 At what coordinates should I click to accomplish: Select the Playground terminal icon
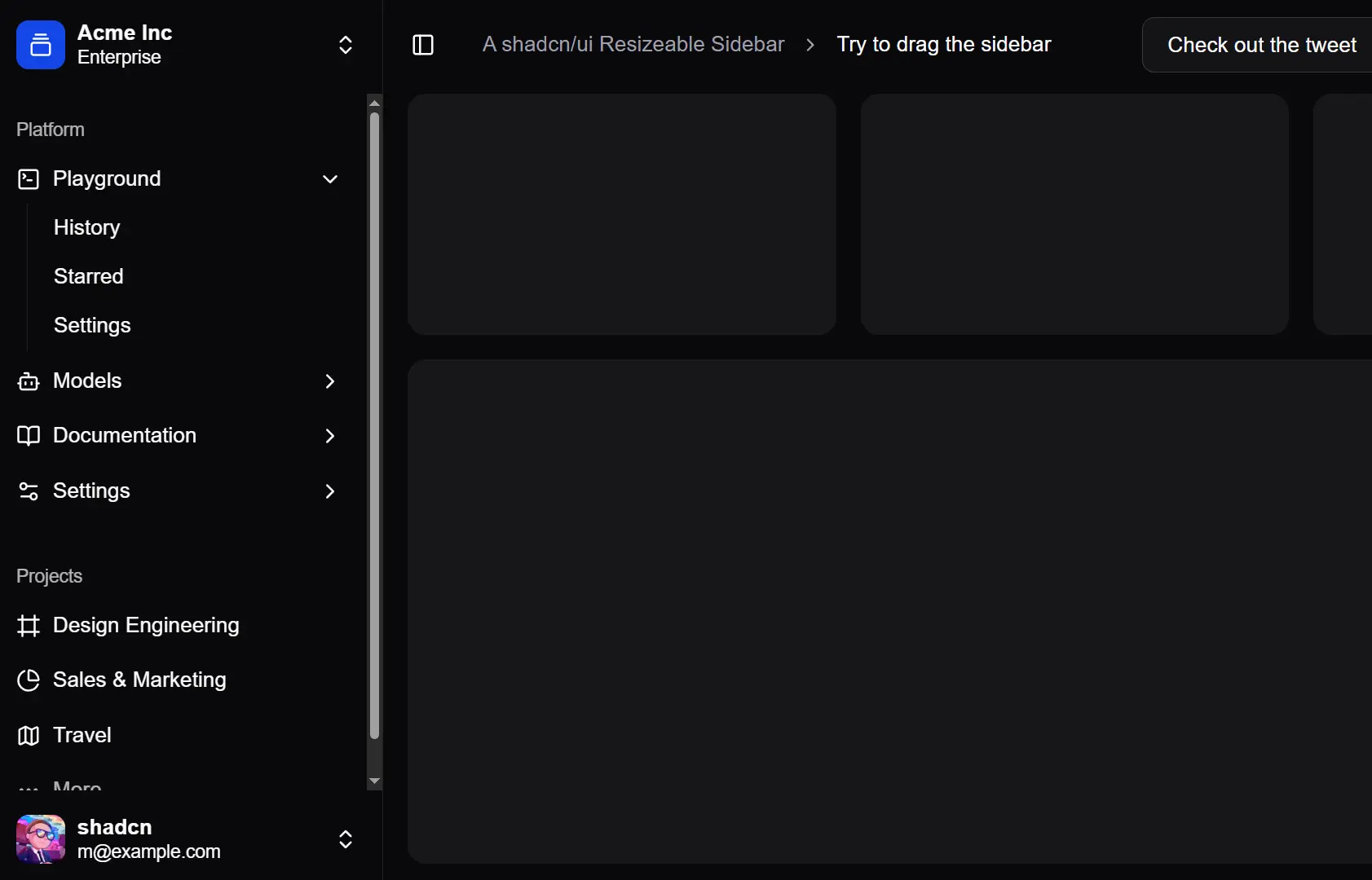29,178
